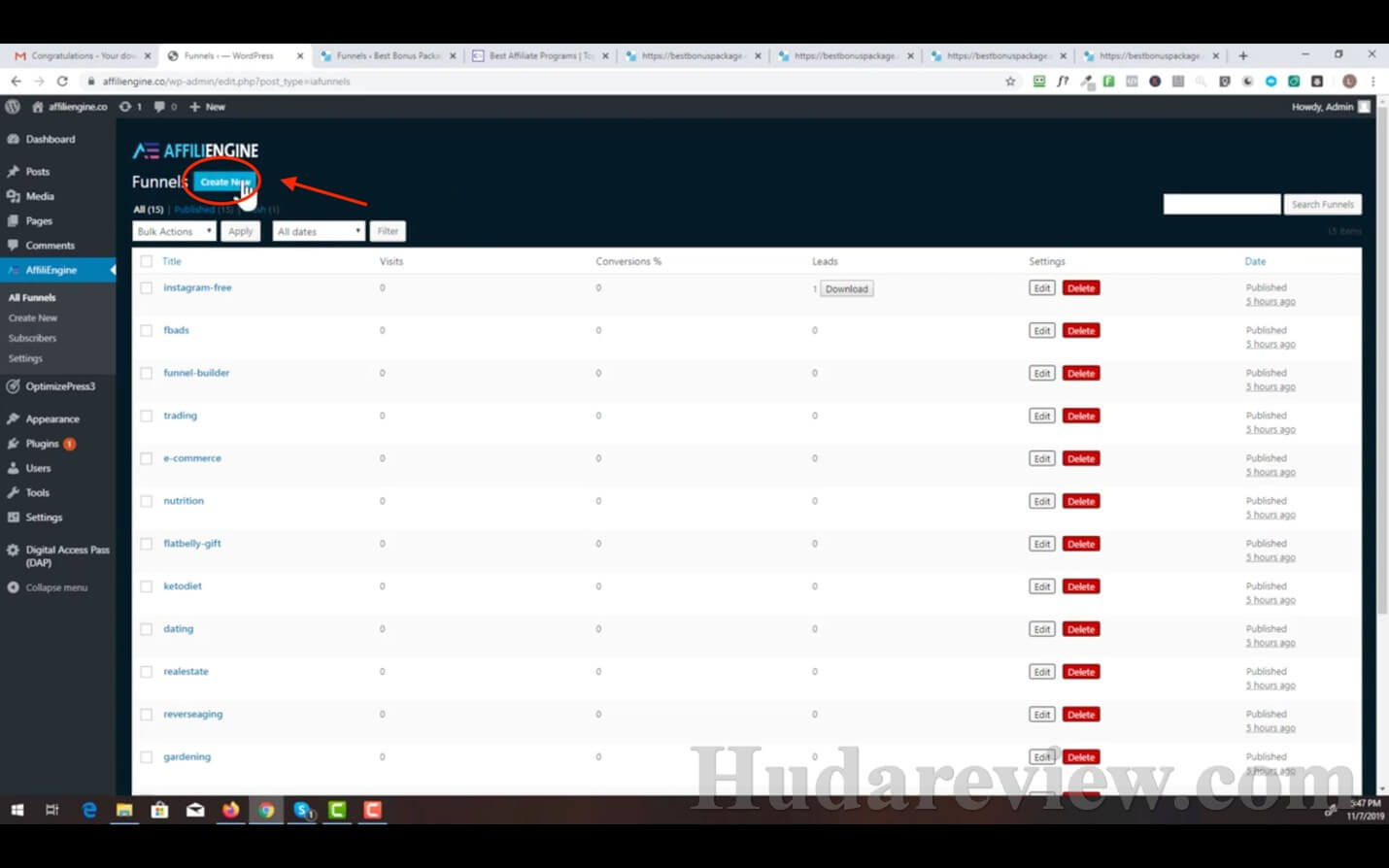Screen dimensions: 1389x868
Task: Click the updates icon in admin bar
Action: click(x=130, y=107)
